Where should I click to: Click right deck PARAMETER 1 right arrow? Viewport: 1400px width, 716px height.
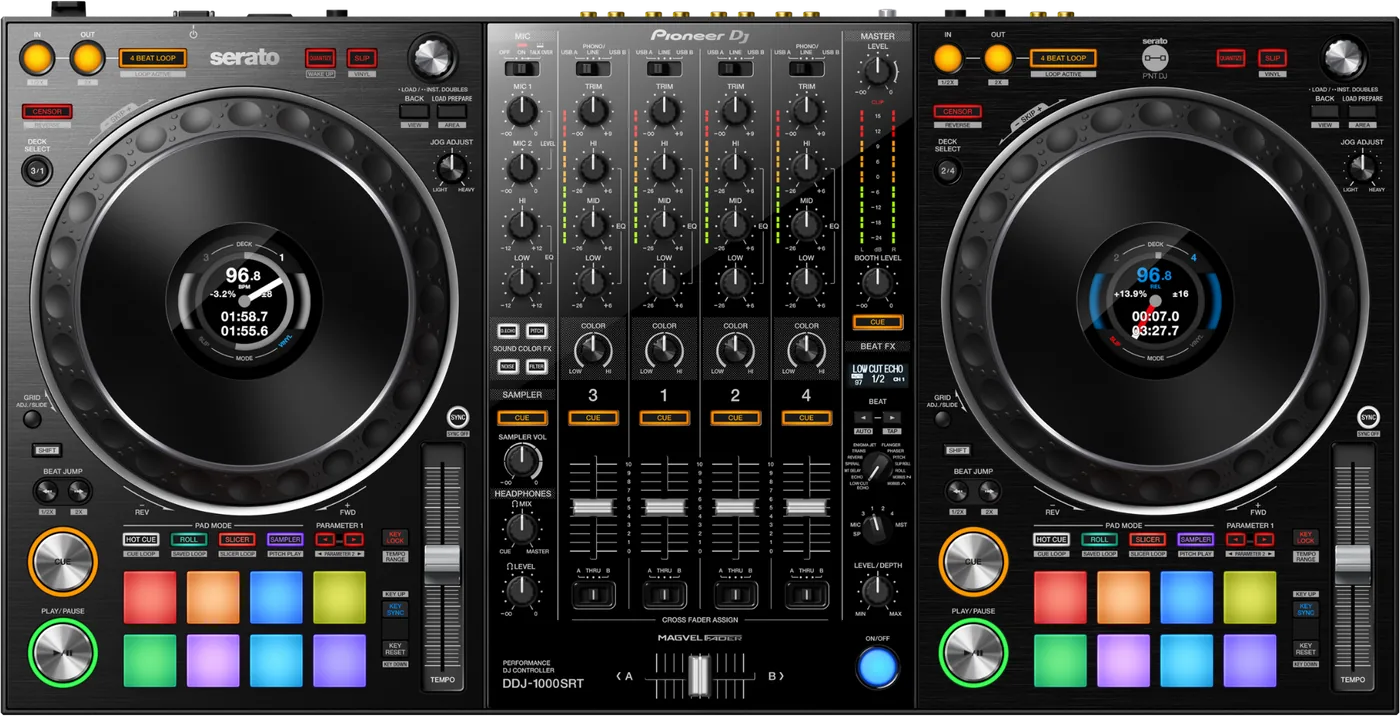click(1265, 540)
